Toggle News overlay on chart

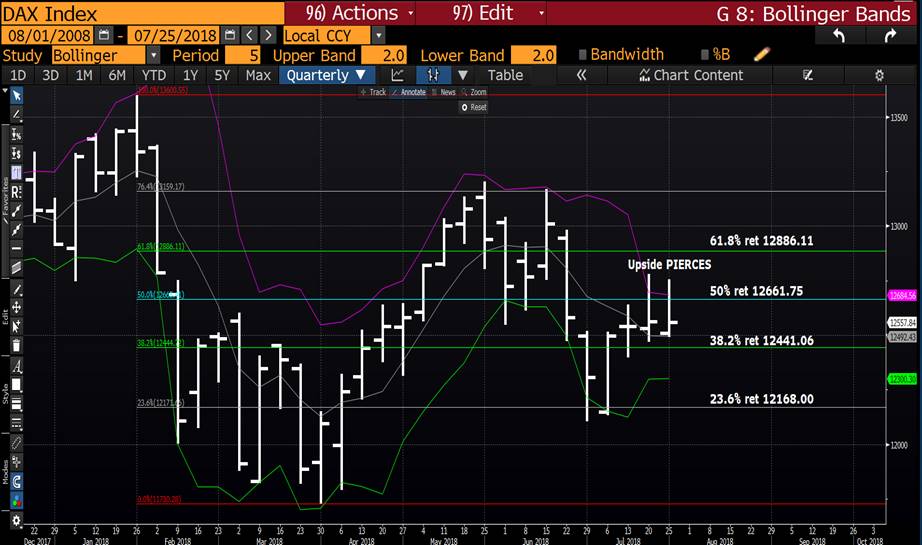point(443,92)
